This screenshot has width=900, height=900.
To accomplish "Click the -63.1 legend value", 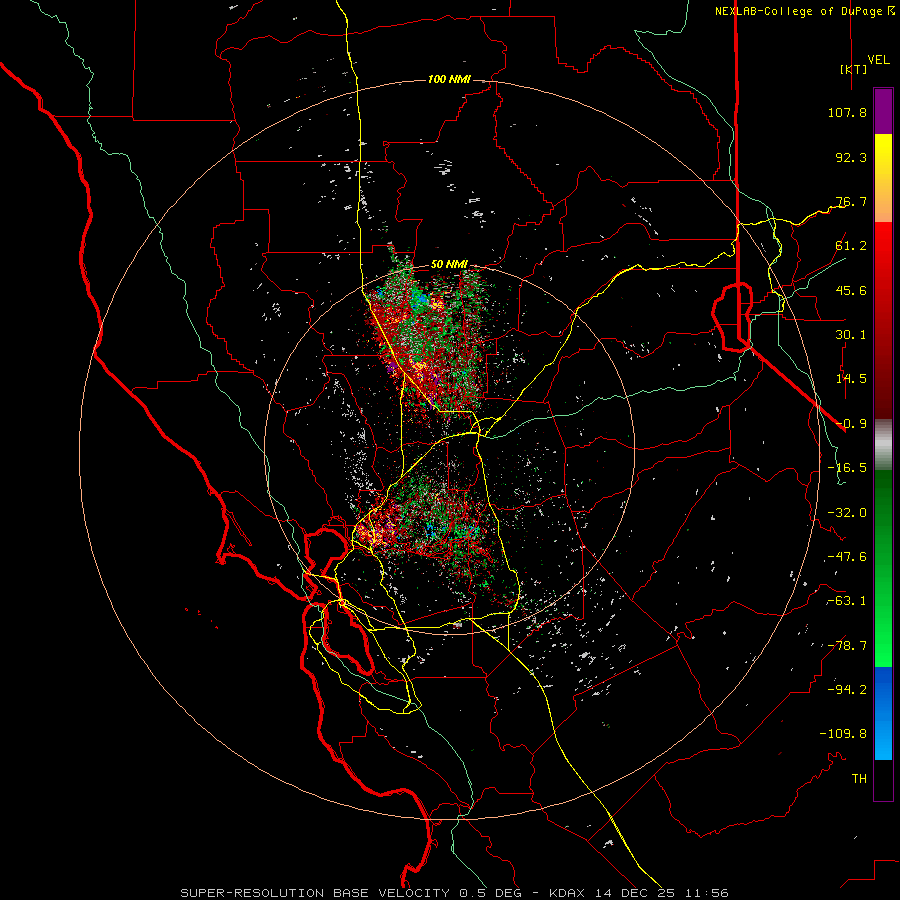I will 847,601.
